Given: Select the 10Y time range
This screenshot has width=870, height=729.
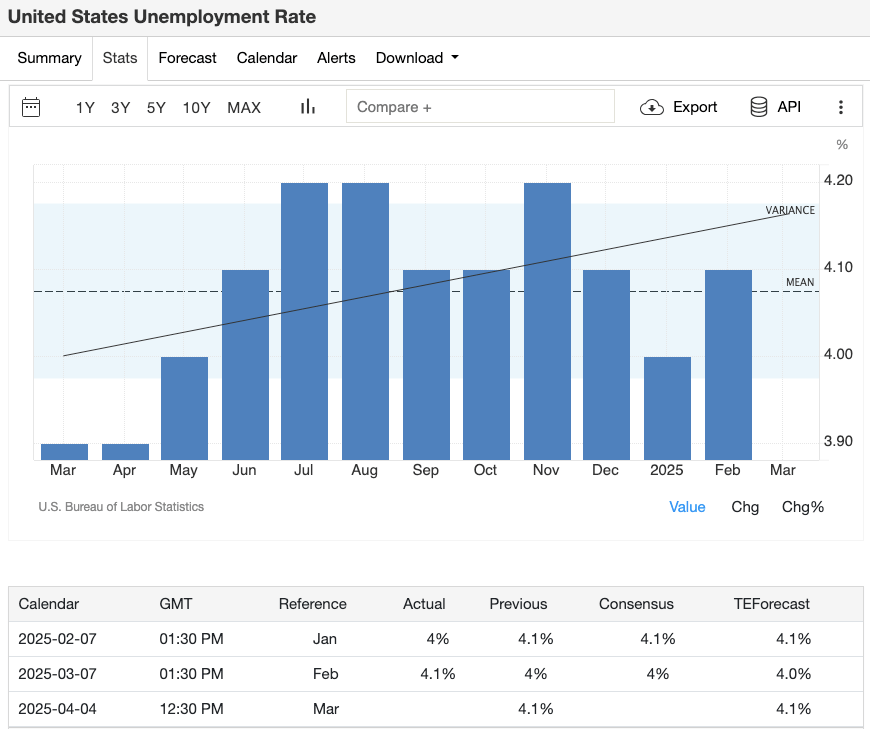Looking at the screenshot, I should tap(196, 107).
